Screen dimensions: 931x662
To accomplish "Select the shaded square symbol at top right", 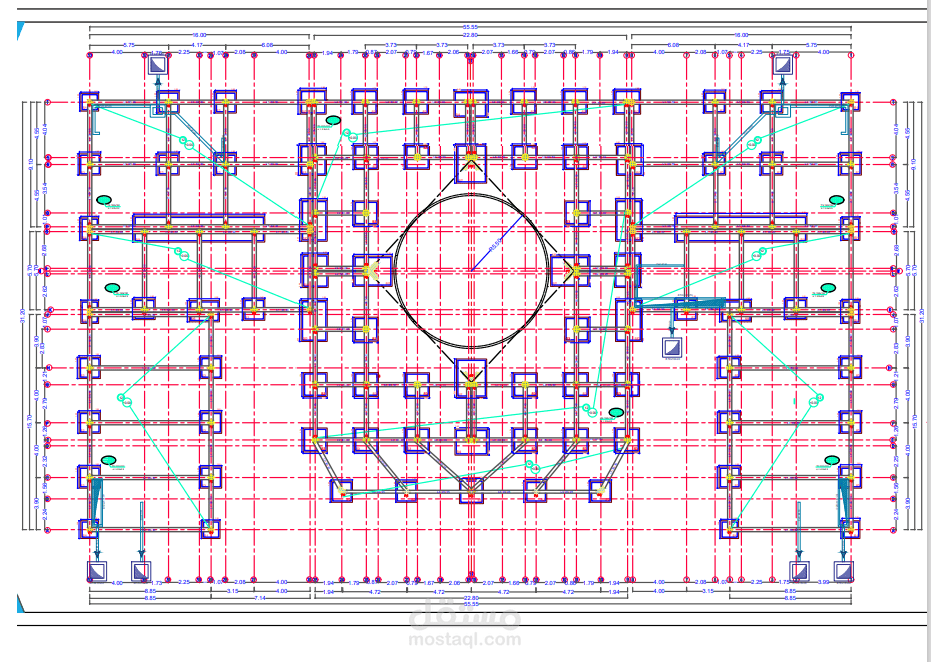I will click(783, 65).
